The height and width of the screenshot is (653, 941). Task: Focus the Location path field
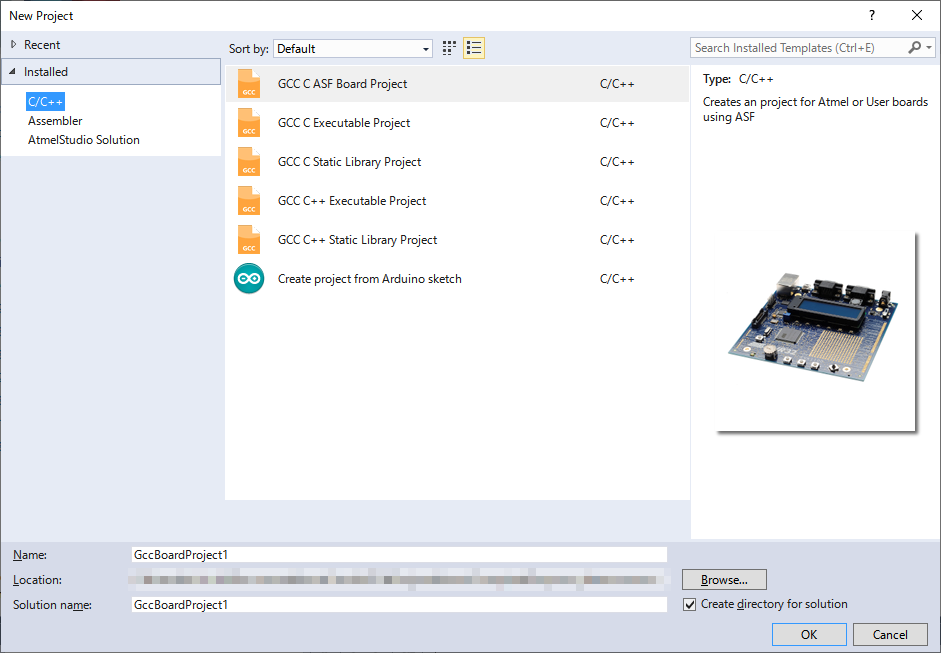click(399, 580)
